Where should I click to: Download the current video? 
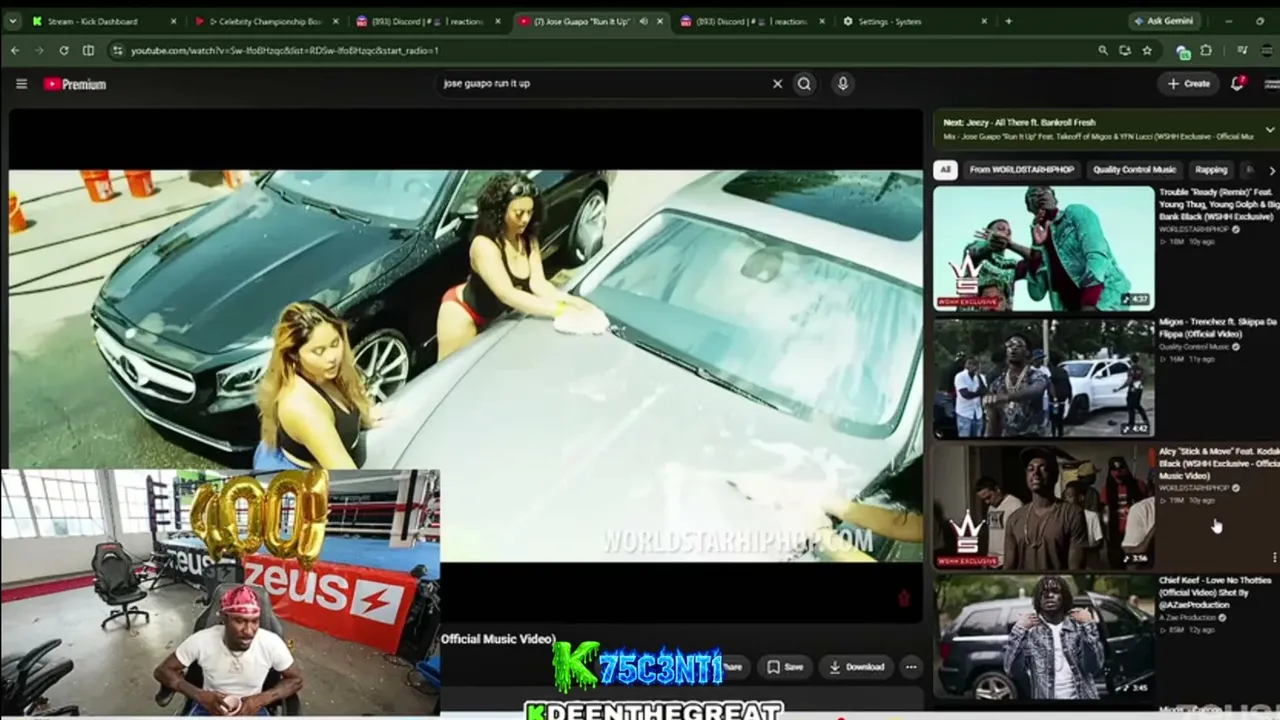pos(857,667)
